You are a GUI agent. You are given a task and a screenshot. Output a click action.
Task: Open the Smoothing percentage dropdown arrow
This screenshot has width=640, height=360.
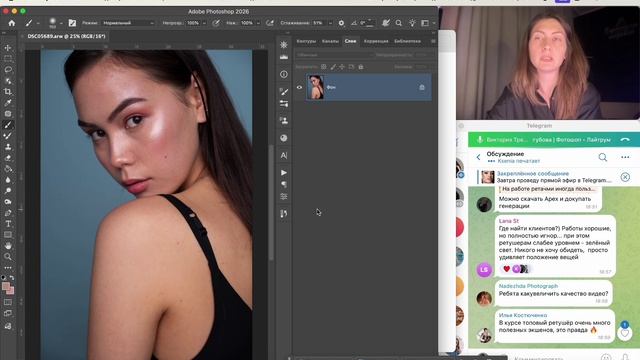point(330,24)
